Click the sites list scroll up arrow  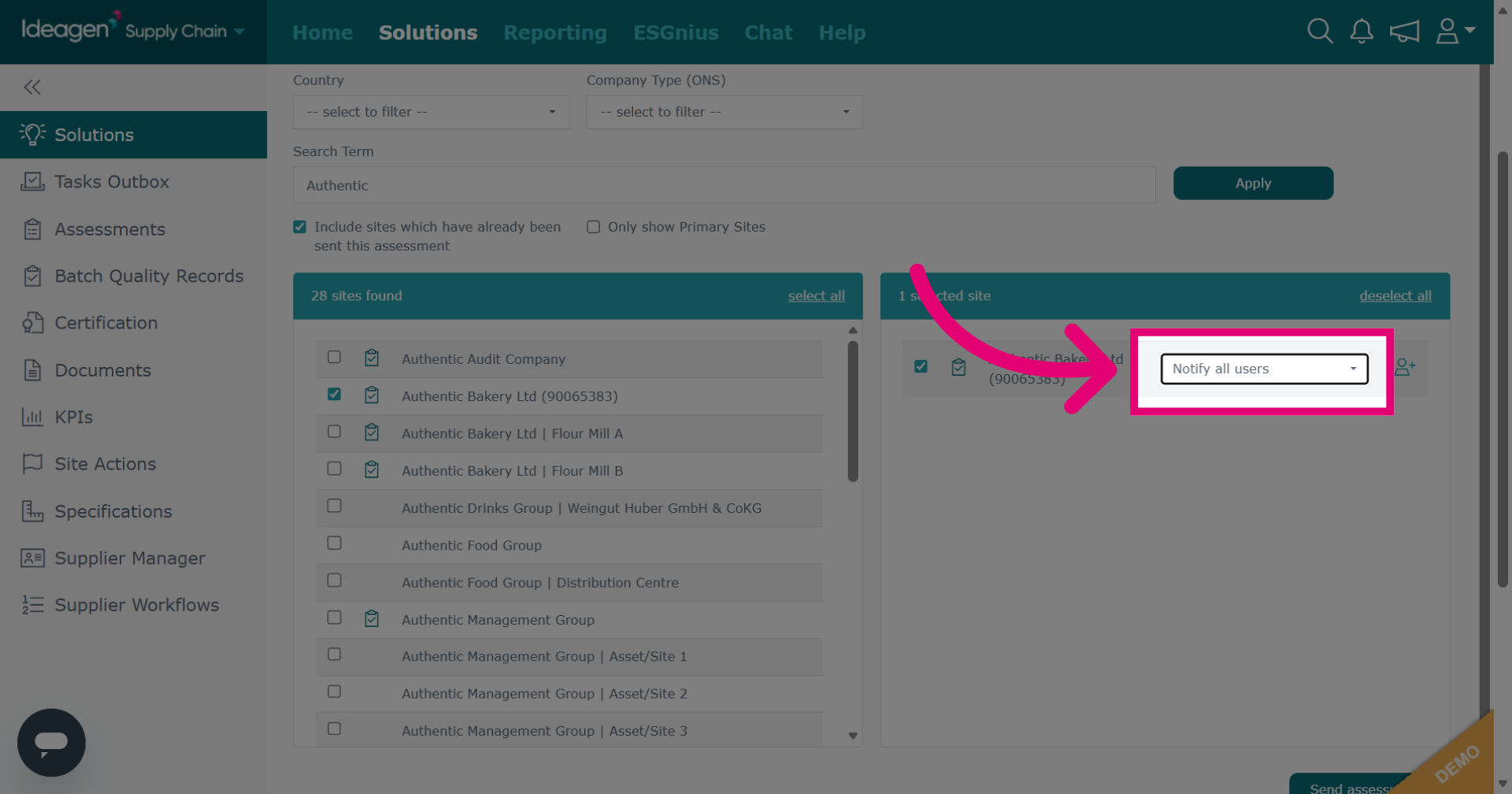click(x=853, y=330)
